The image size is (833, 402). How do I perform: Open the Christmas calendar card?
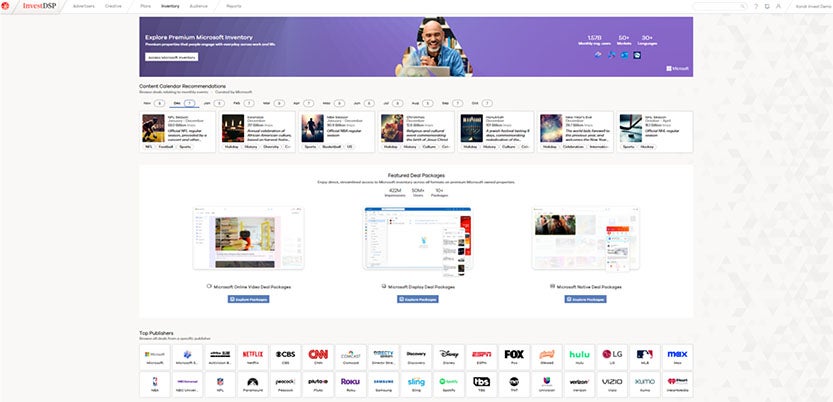416,132
